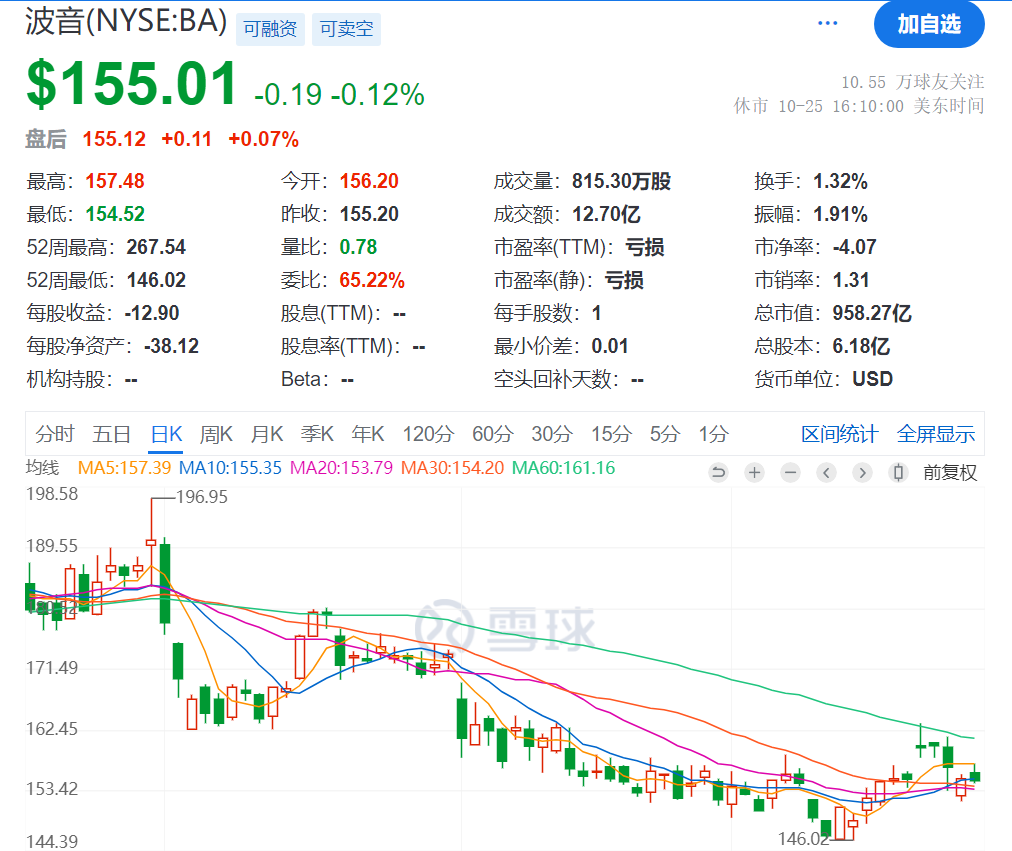Click the 146.02 low marker on chart
The width and height of the screenshot is (1012, 851).
coord(804,839)
